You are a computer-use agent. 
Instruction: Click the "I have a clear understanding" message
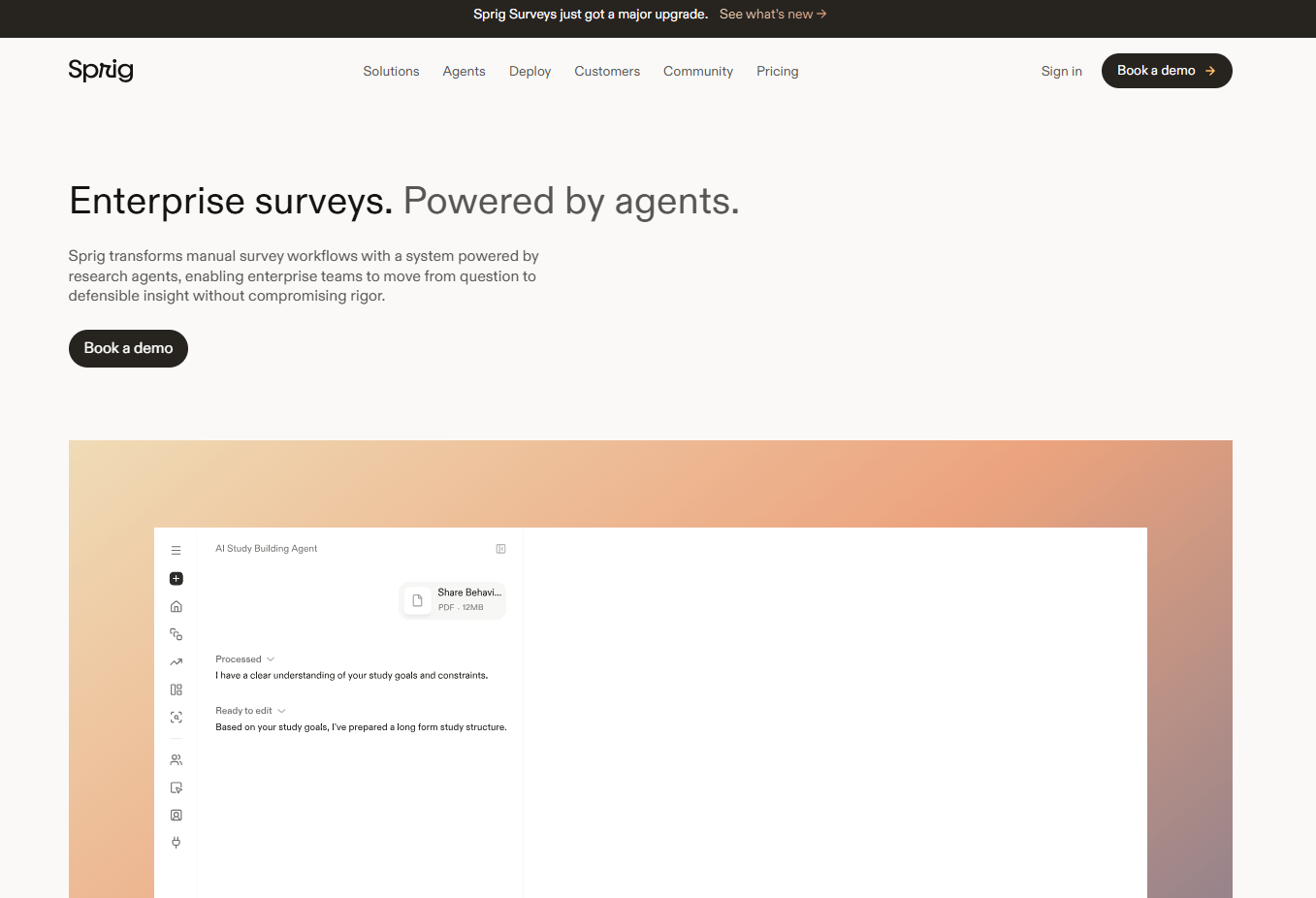coord(351,675)
